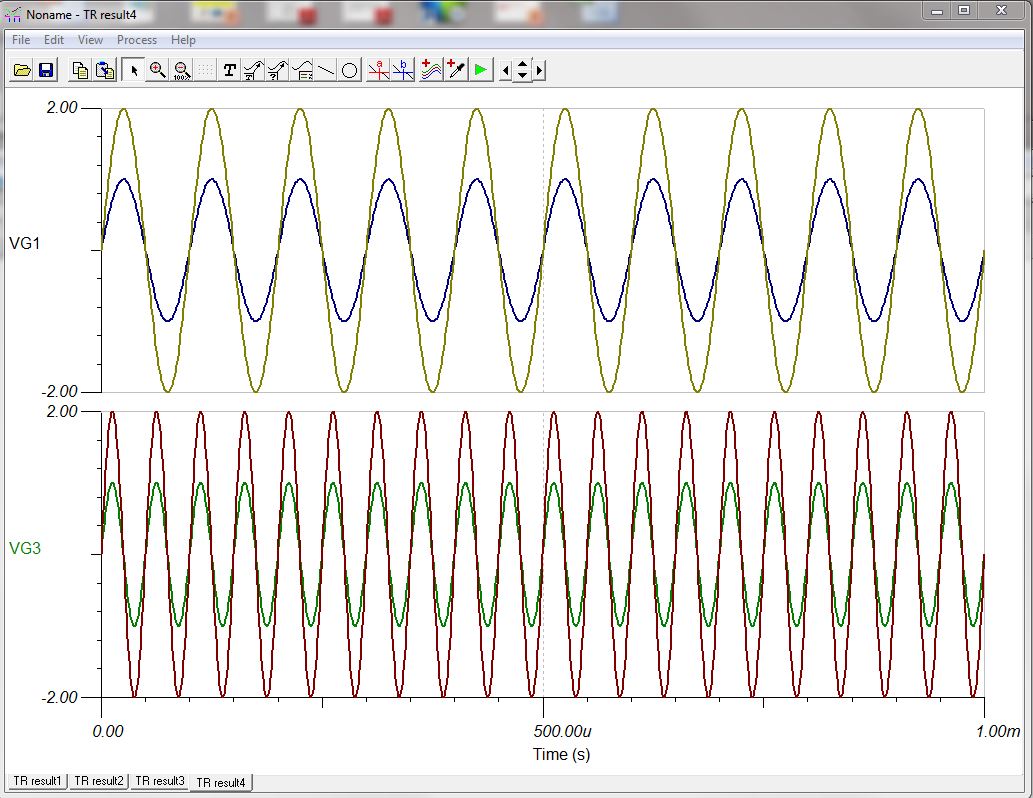The image size is (1033, 798).
Task: Select the VG3 curve label
Action: pos(25,548)
